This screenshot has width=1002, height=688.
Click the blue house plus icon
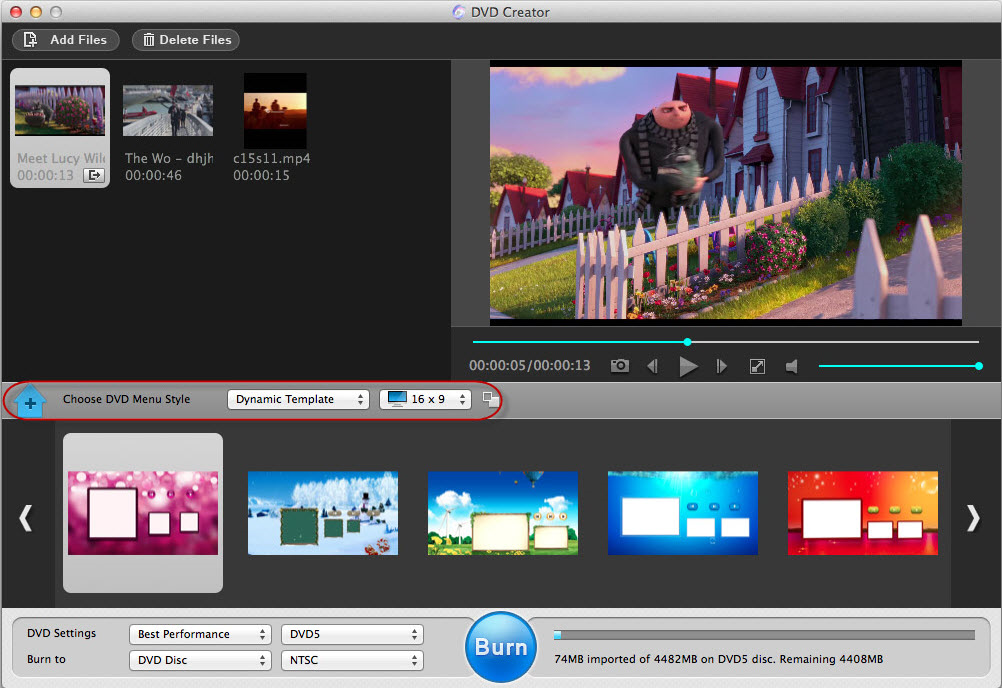(x=31, y=401)
